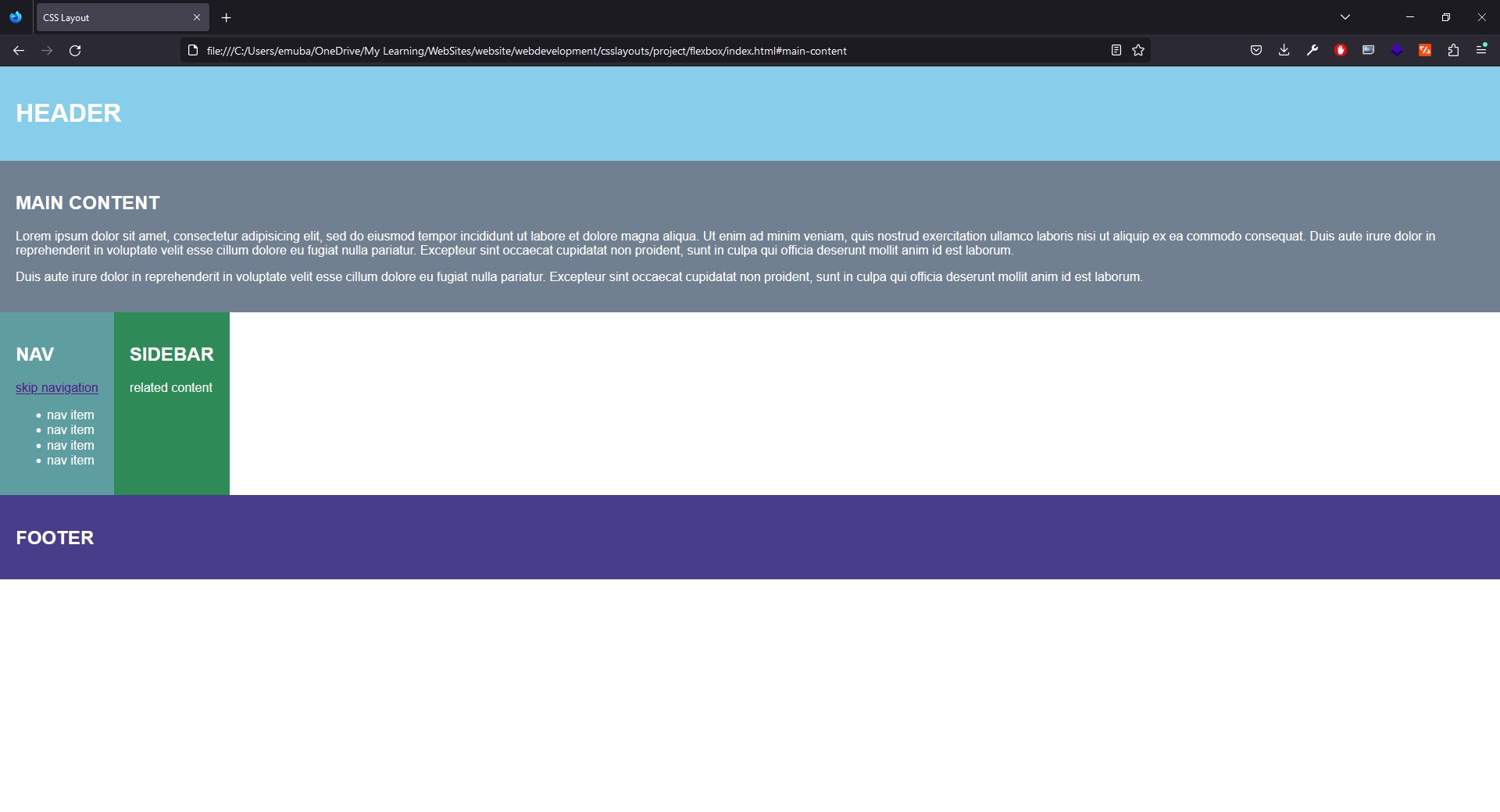1500x812 pixels.
Task: Click the Lorem ipsum paragraph
Action: coord(725,244)
